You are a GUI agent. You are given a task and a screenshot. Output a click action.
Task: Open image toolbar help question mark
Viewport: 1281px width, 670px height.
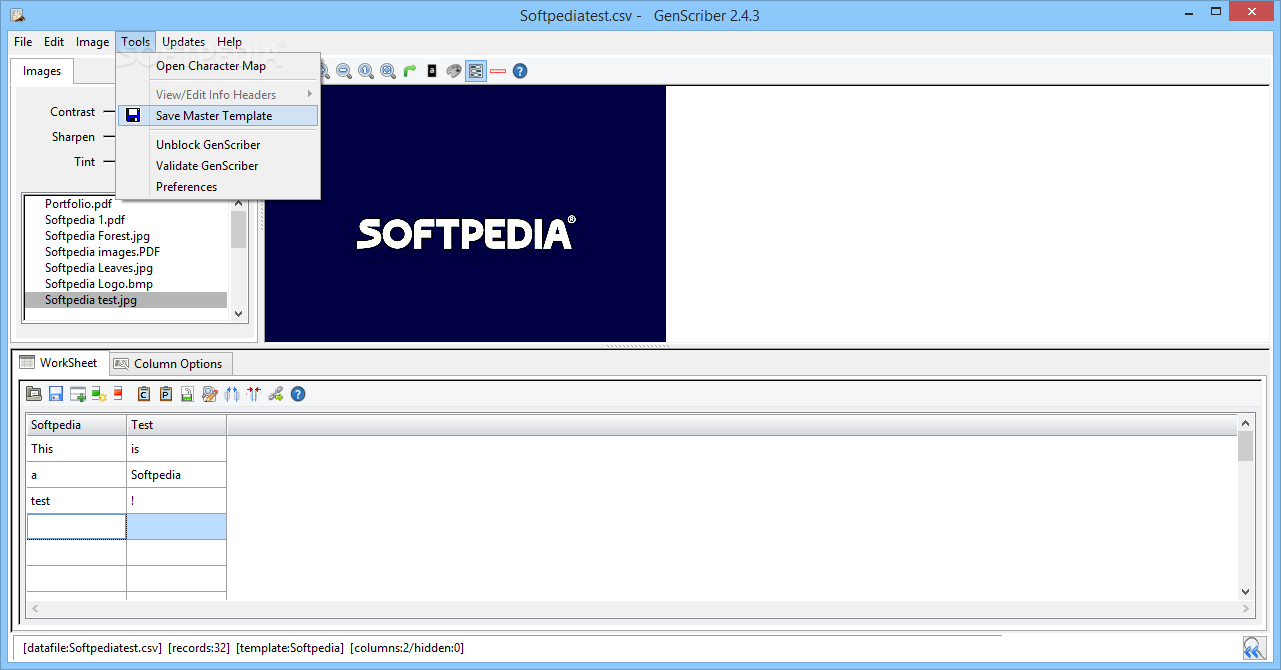(x=520, y=71)
